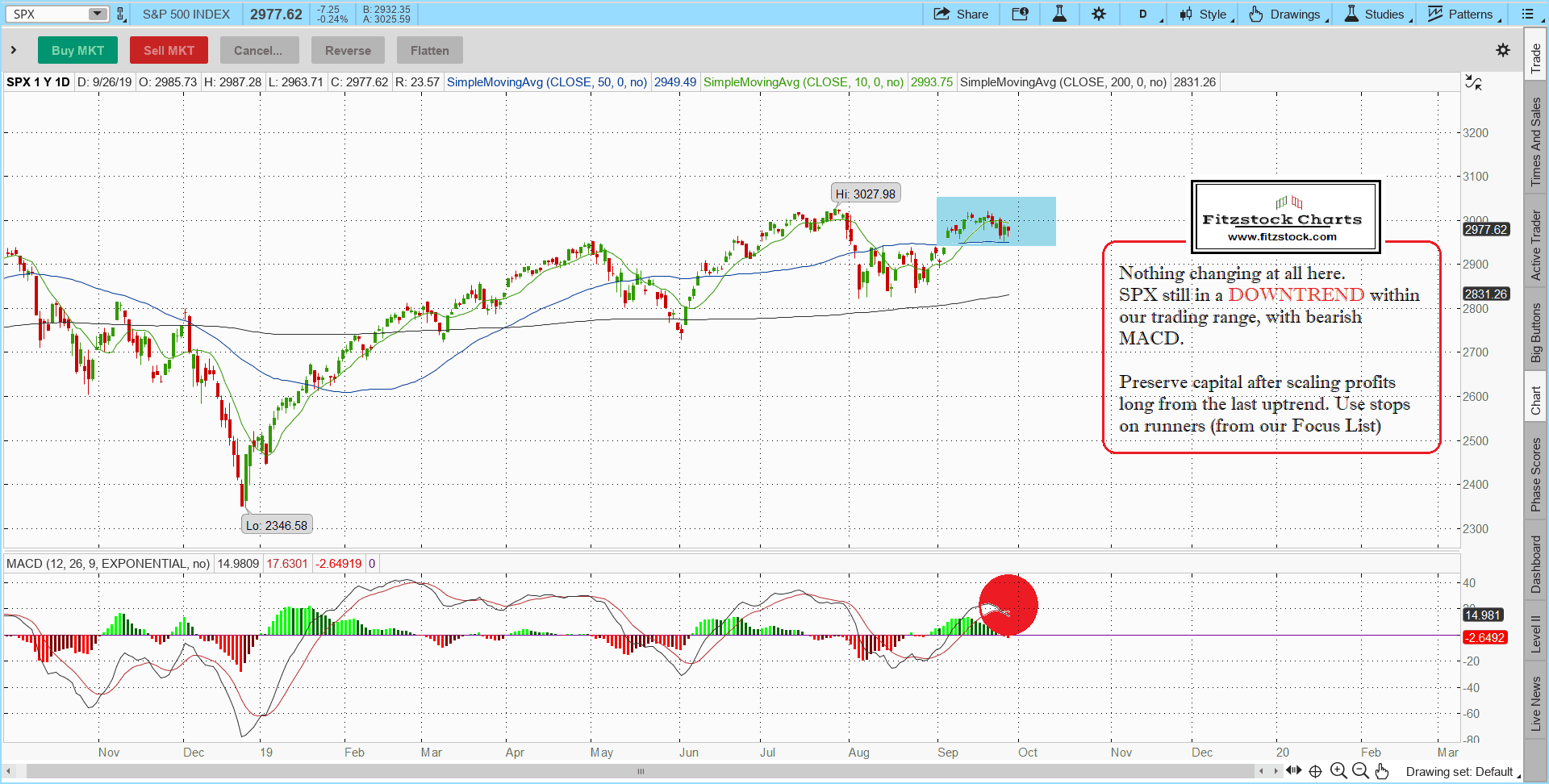Open the Times And Sales tab
The width and height of the screenshot is (1549, 784).
coord(1536,142)
